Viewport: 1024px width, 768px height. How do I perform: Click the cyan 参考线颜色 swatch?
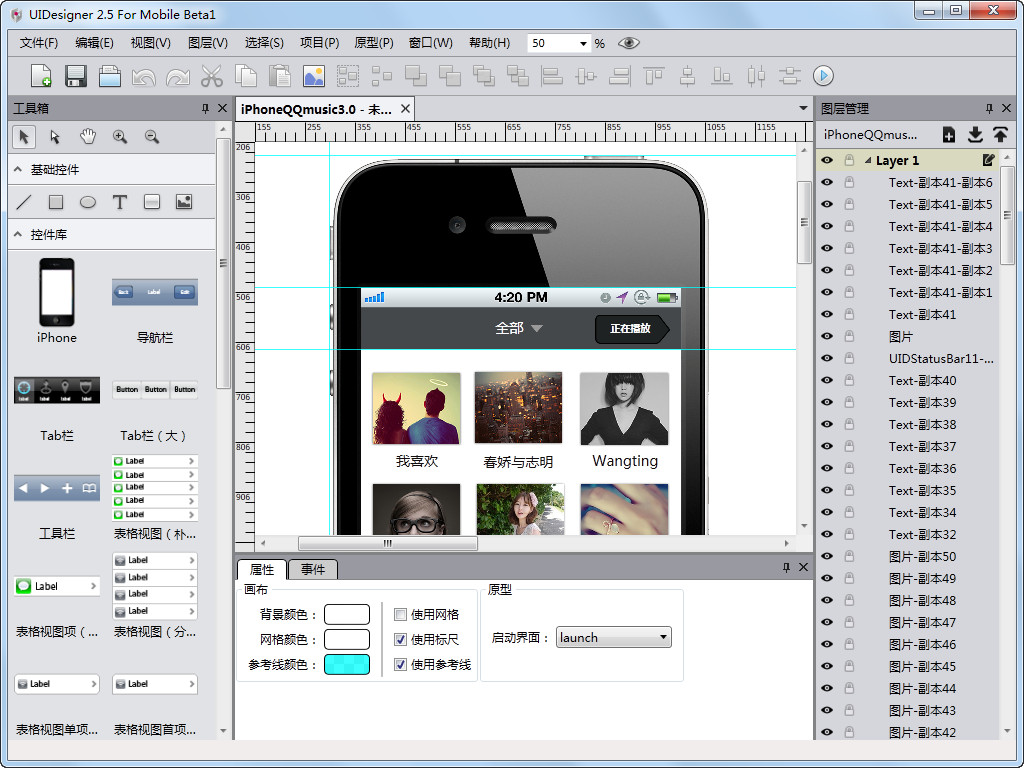click(x=346, y=665)
